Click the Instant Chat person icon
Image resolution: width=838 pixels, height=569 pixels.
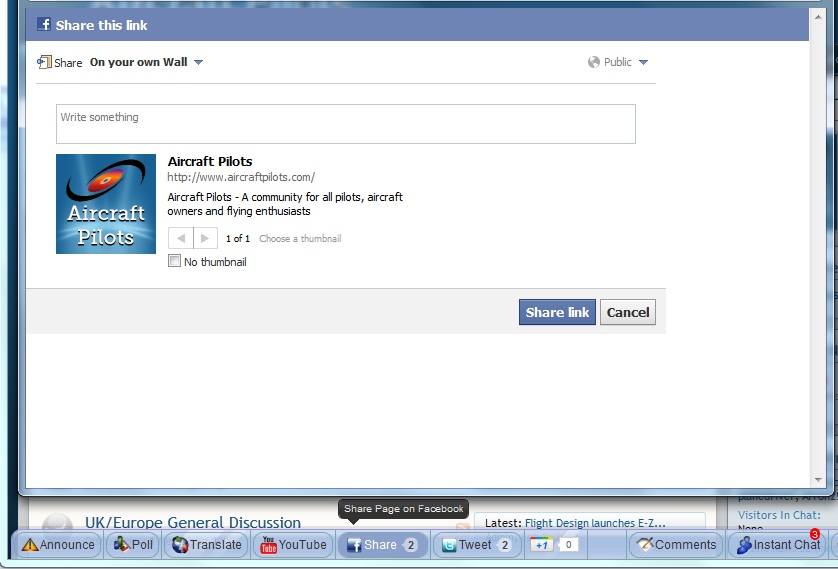pos(744,545)
